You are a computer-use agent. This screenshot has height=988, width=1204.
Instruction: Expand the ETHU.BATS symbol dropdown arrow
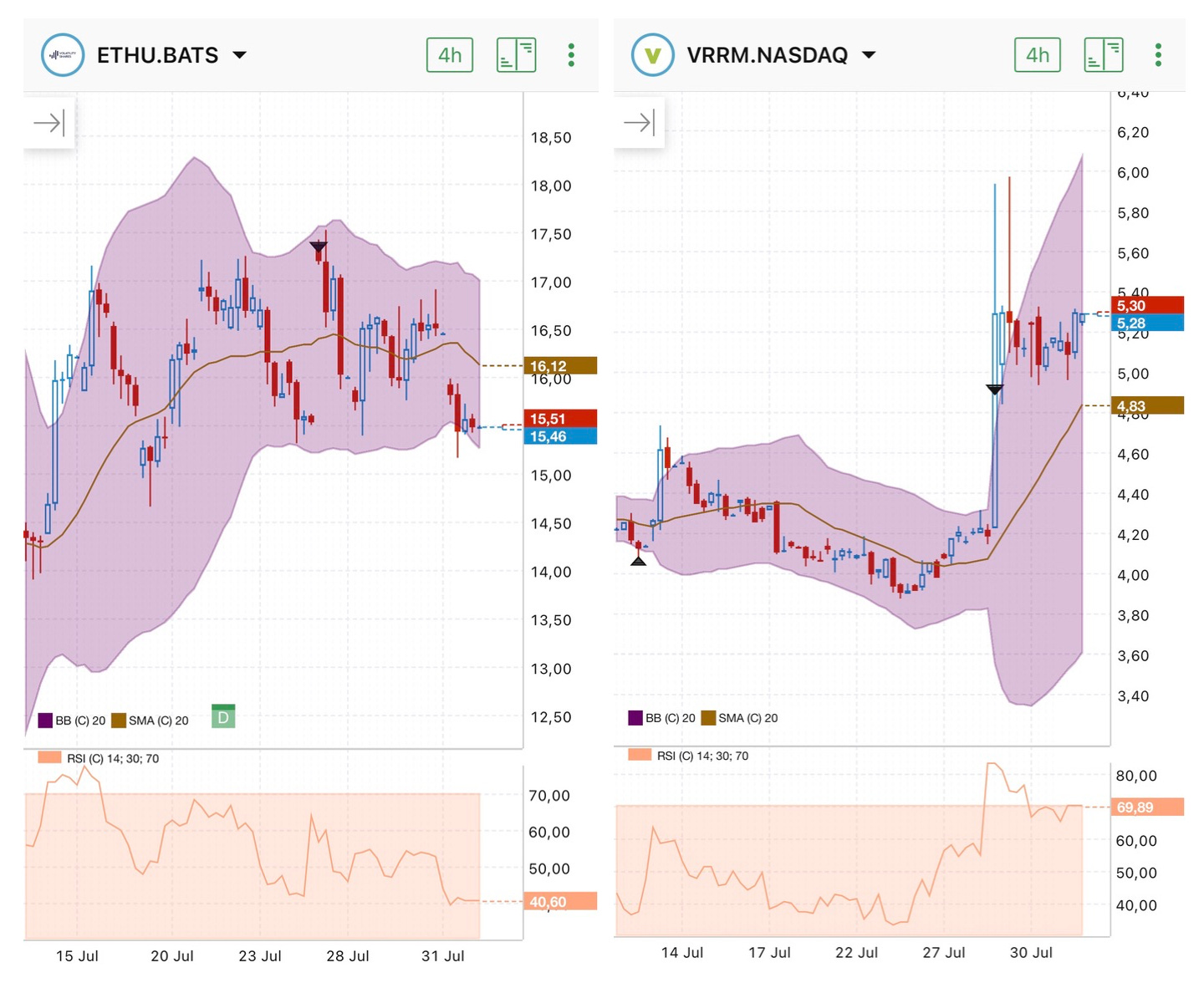(239, 55)
